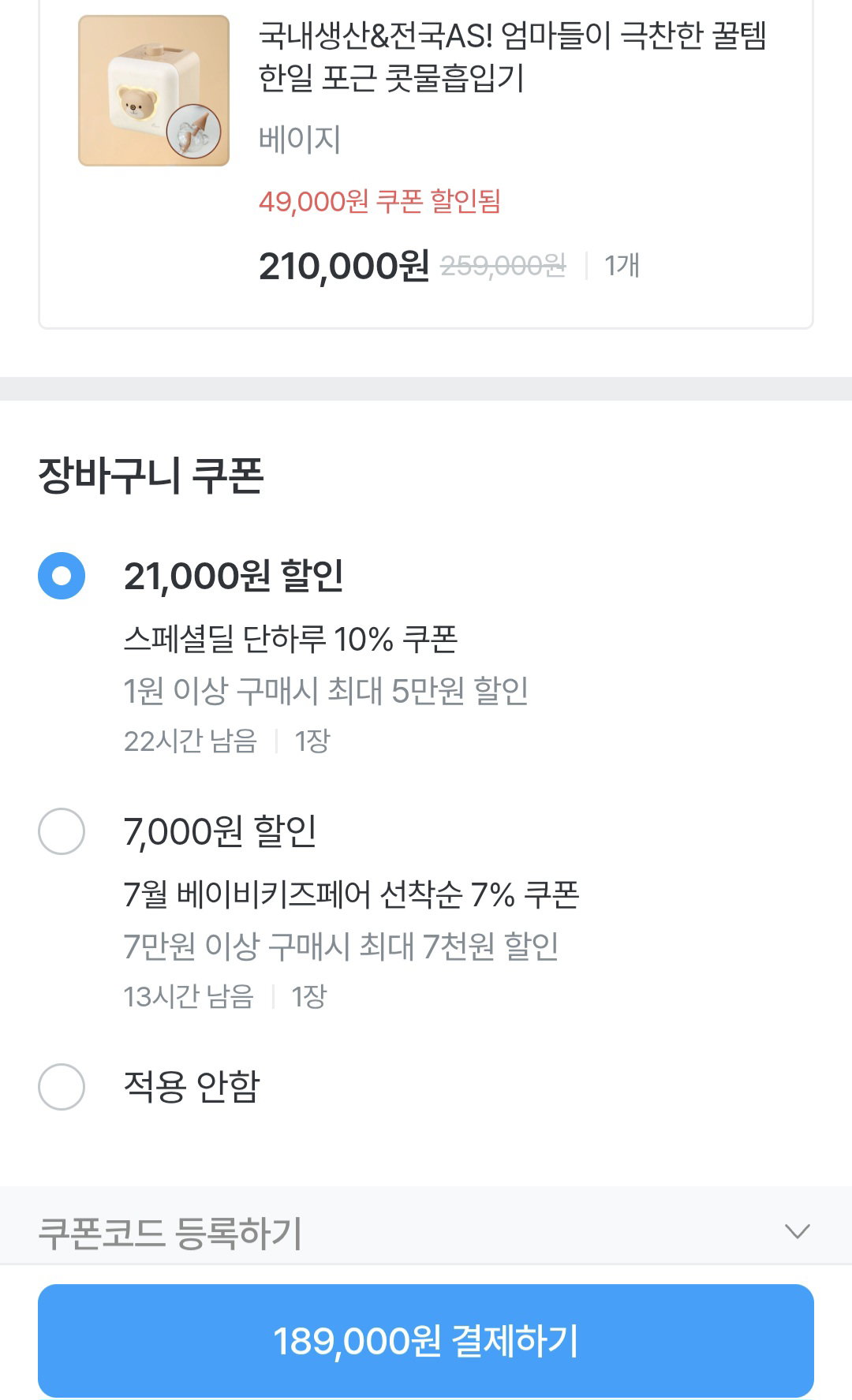Tap the 189,000원 결제하기 button
This screenshot has height=1400, width=852.
(x=426, y=1341)
